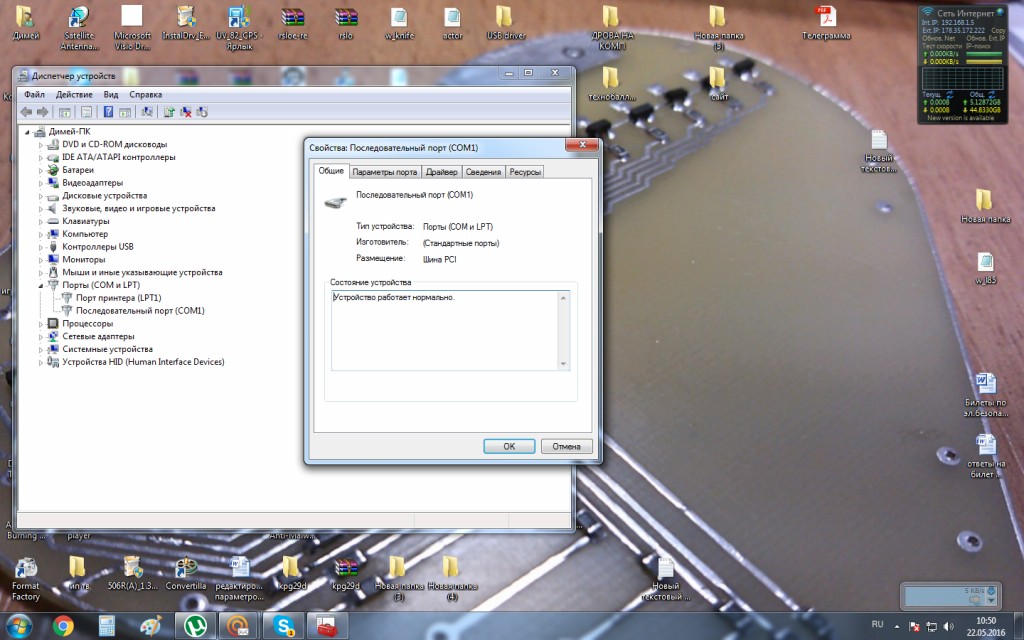Screen dimensions: 1024x640
Task: Open the Действие menu
Action: 74,94
